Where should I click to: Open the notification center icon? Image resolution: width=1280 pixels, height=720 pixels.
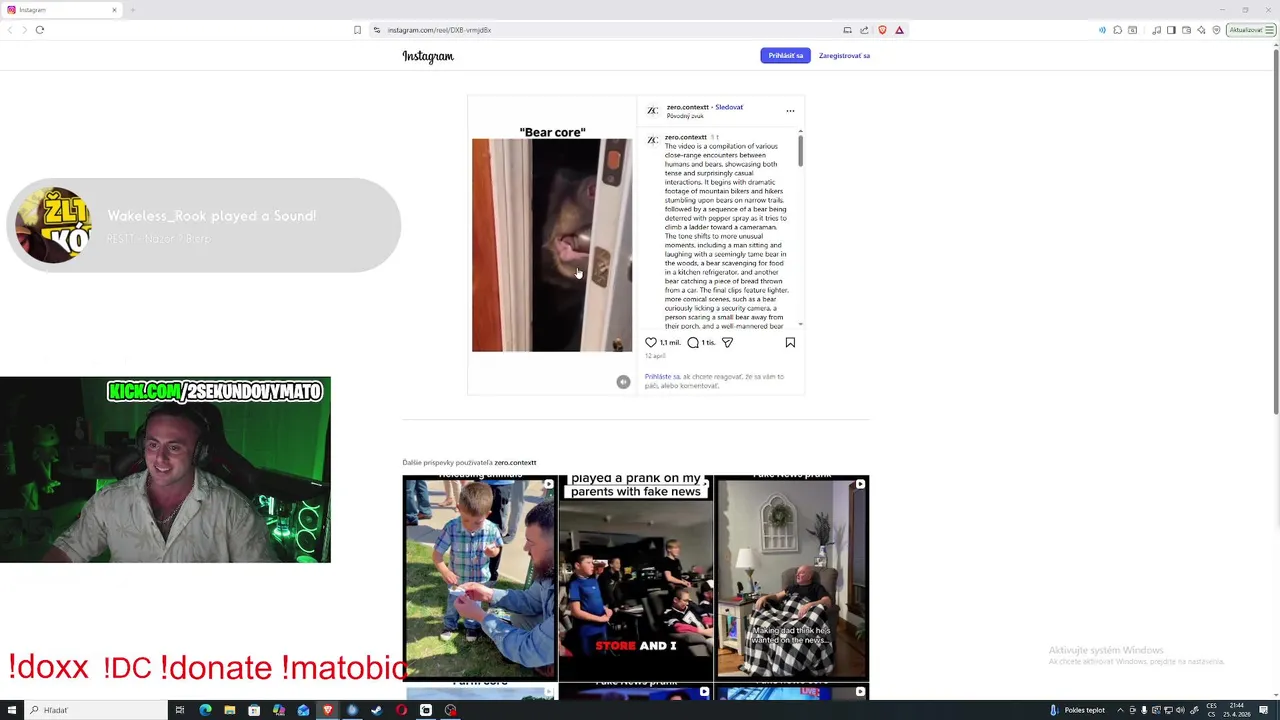(x=1263, y=710)
